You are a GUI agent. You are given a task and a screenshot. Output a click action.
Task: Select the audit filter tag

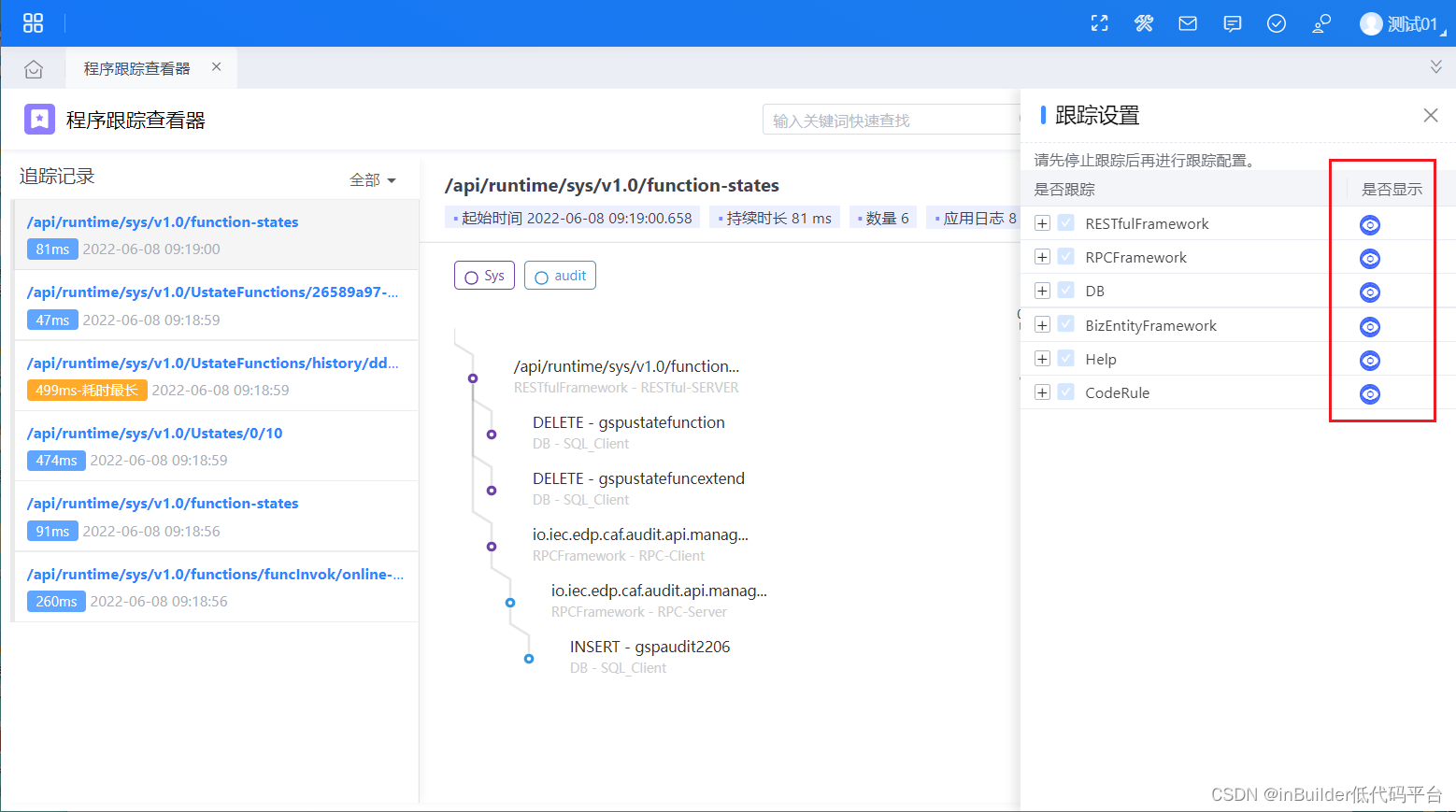point(560,276)
